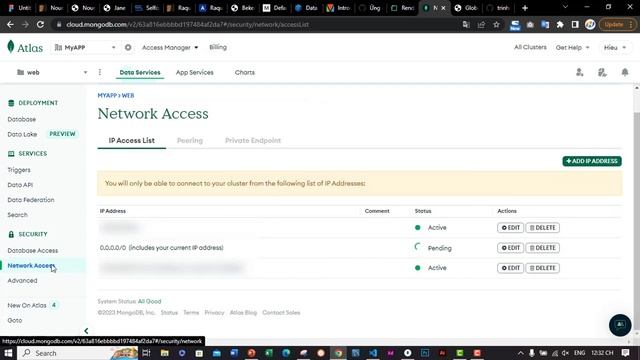640x360 pixels.
Task: Edit the 0.0.0.0/0 IP entry
Action: [x=510, y=248]
